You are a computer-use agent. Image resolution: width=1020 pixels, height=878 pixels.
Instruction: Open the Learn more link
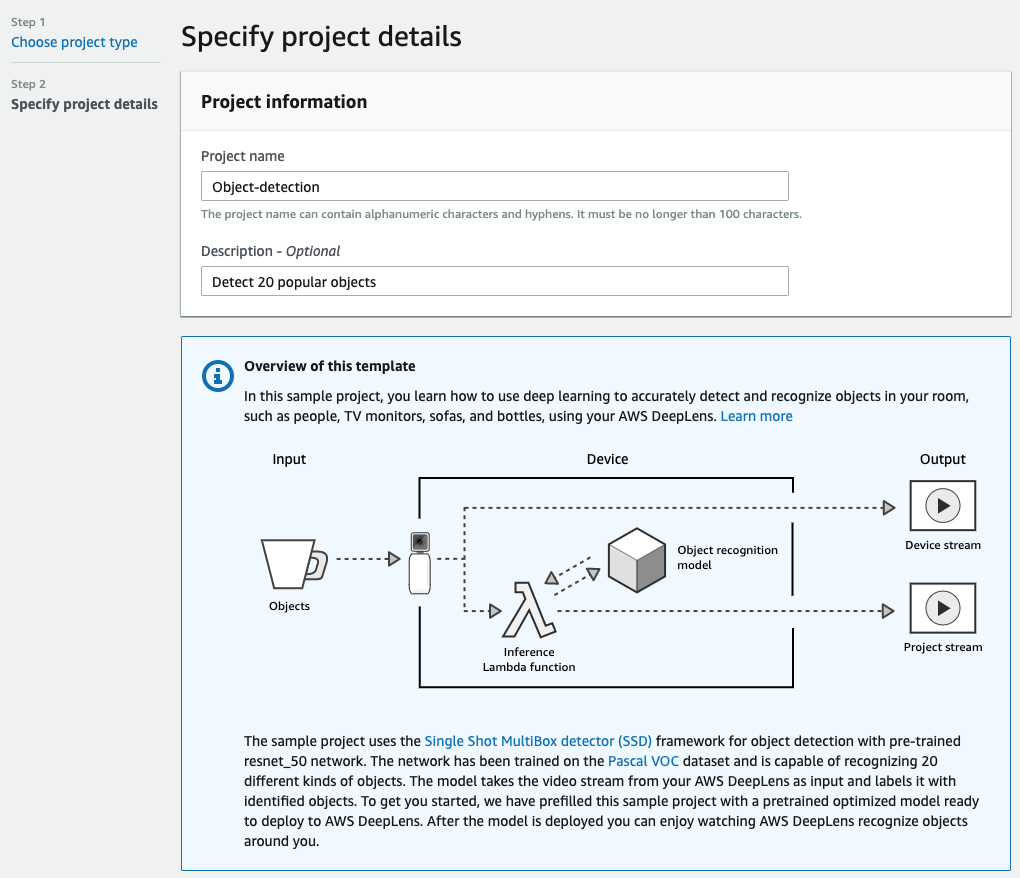tap(757, 416)
